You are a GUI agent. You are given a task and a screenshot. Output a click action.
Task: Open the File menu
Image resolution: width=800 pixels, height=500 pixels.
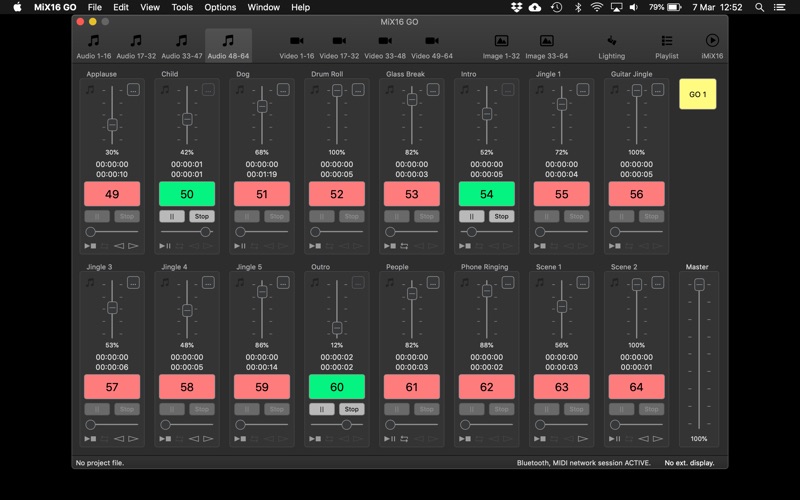click(x=94, y=7)
